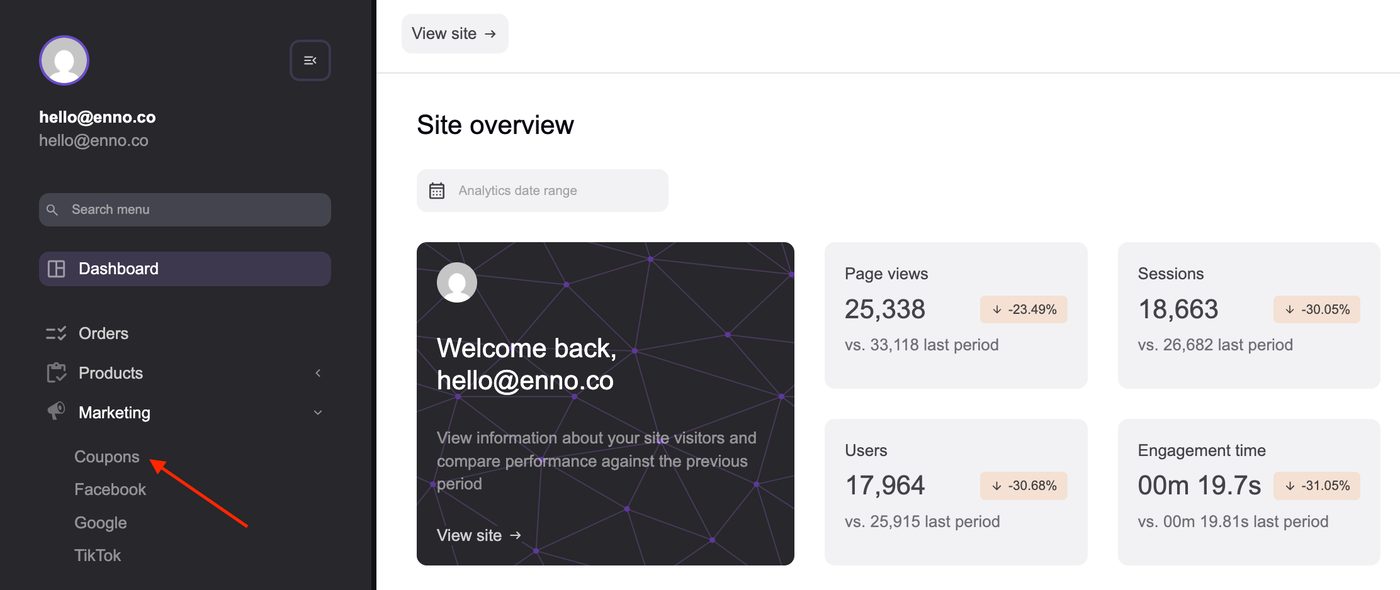This screenshot has width=1400, height=590.
Task: Click the Orders checklist icon
Action: pos(57,333)
